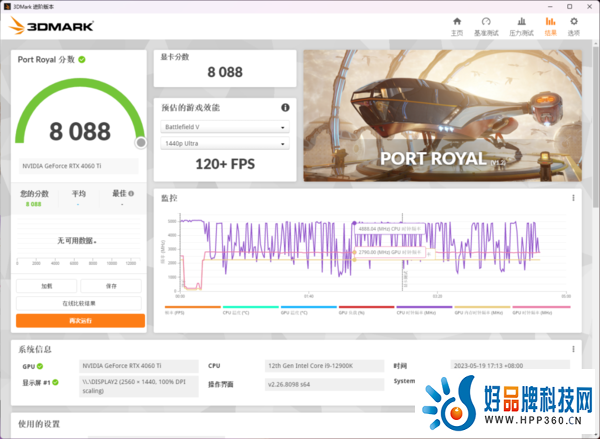Click the 在线比较结果 compare online button

(79, 303)
